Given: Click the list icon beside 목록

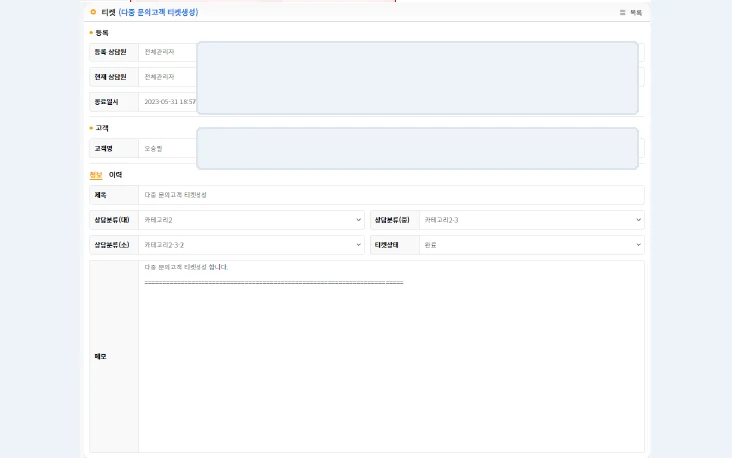Looking at the screenshot, I should pos(622,13).
